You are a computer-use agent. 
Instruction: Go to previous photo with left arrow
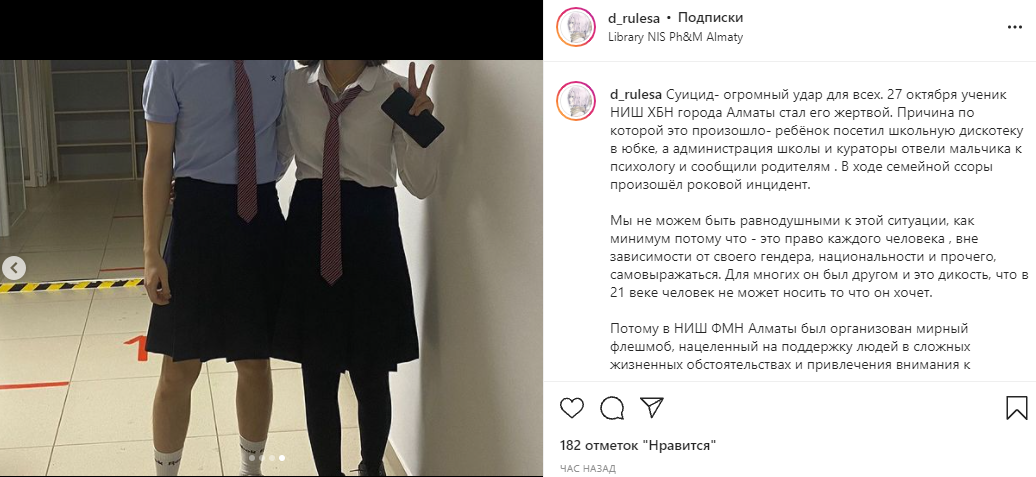pyautogui.click(x=14, y=268)
